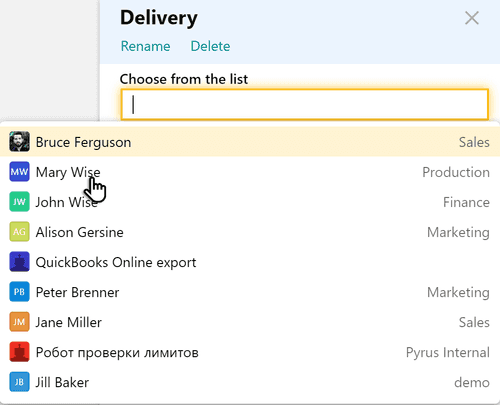Click the Delete link

(x=210, y=46)
